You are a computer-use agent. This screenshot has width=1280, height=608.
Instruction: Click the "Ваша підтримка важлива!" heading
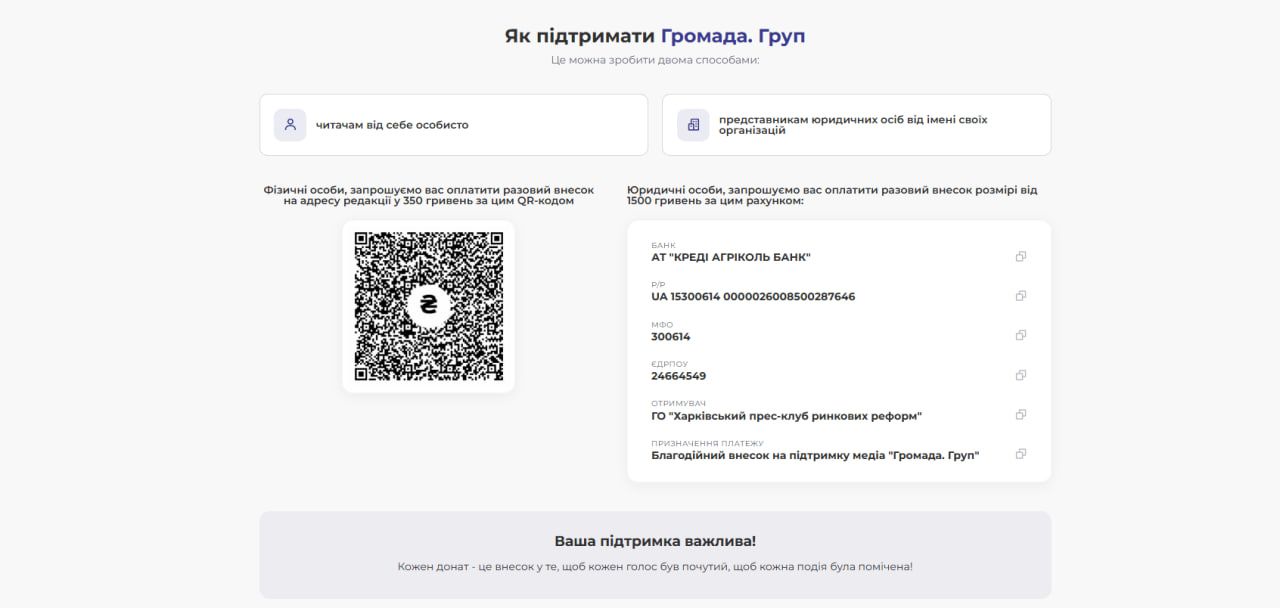point(655,541)
